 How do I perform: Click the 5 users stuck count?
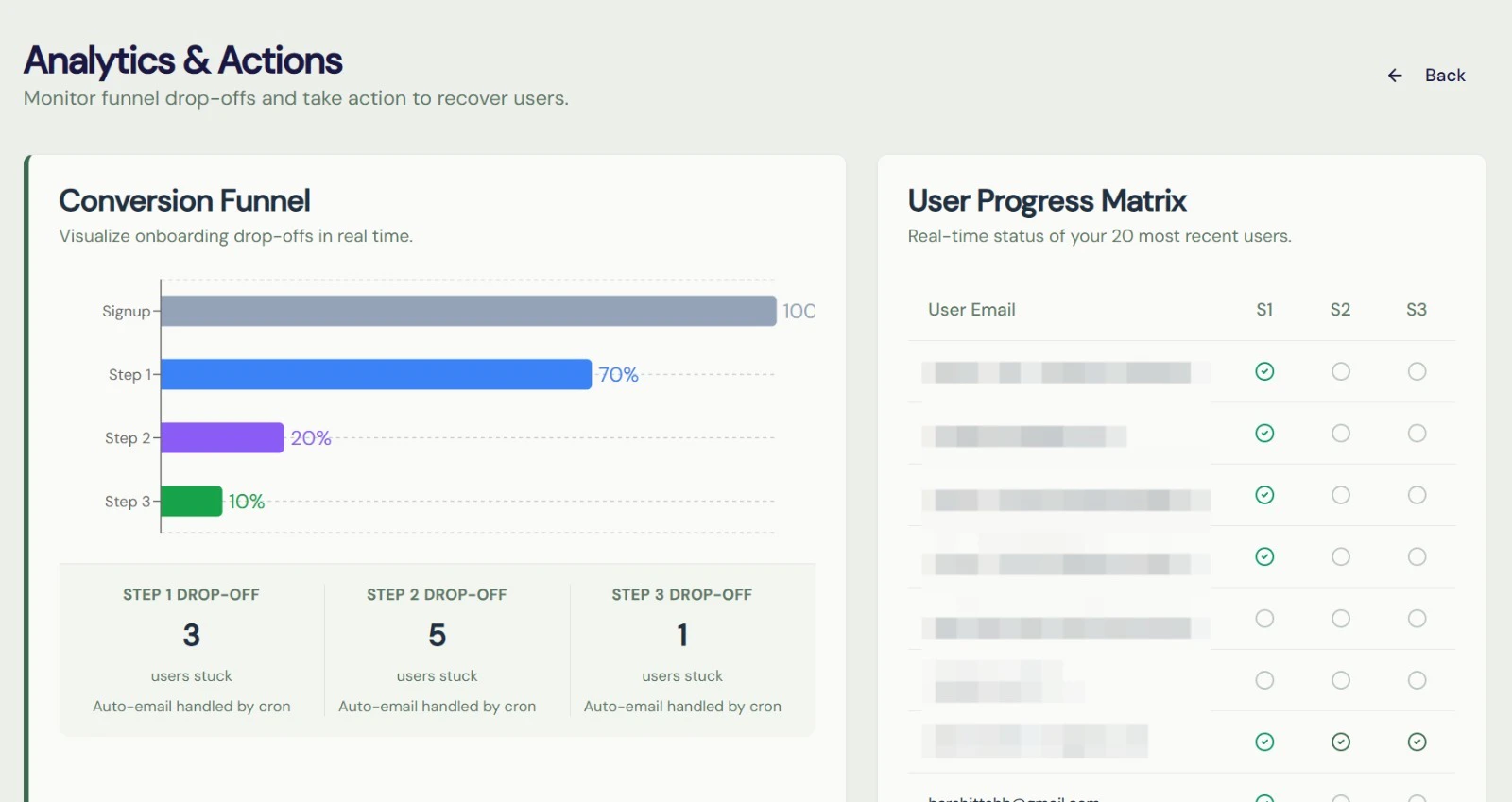point(437,635)
